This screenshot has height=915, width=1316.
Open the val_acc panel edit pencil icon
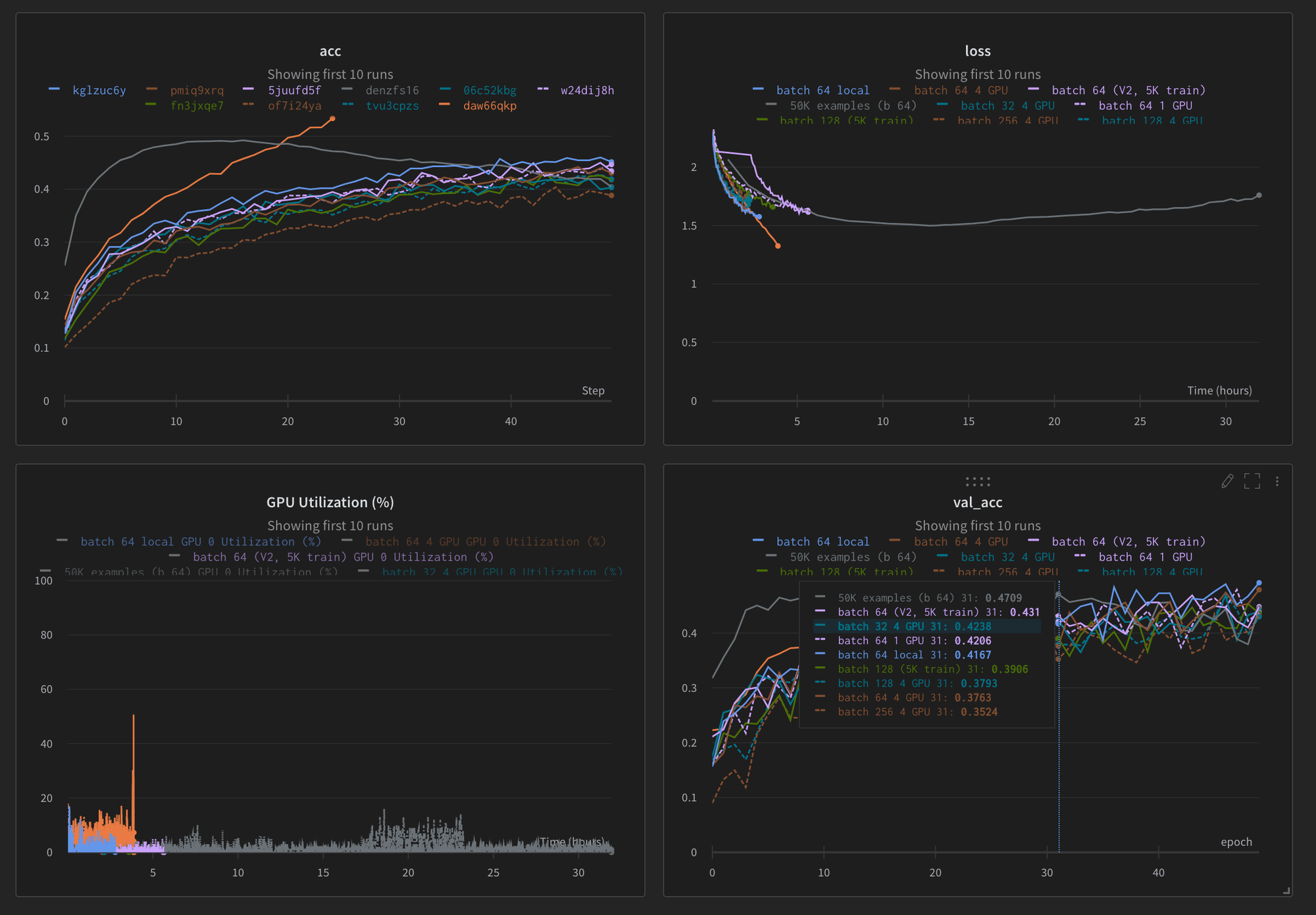click(1227, 482)
